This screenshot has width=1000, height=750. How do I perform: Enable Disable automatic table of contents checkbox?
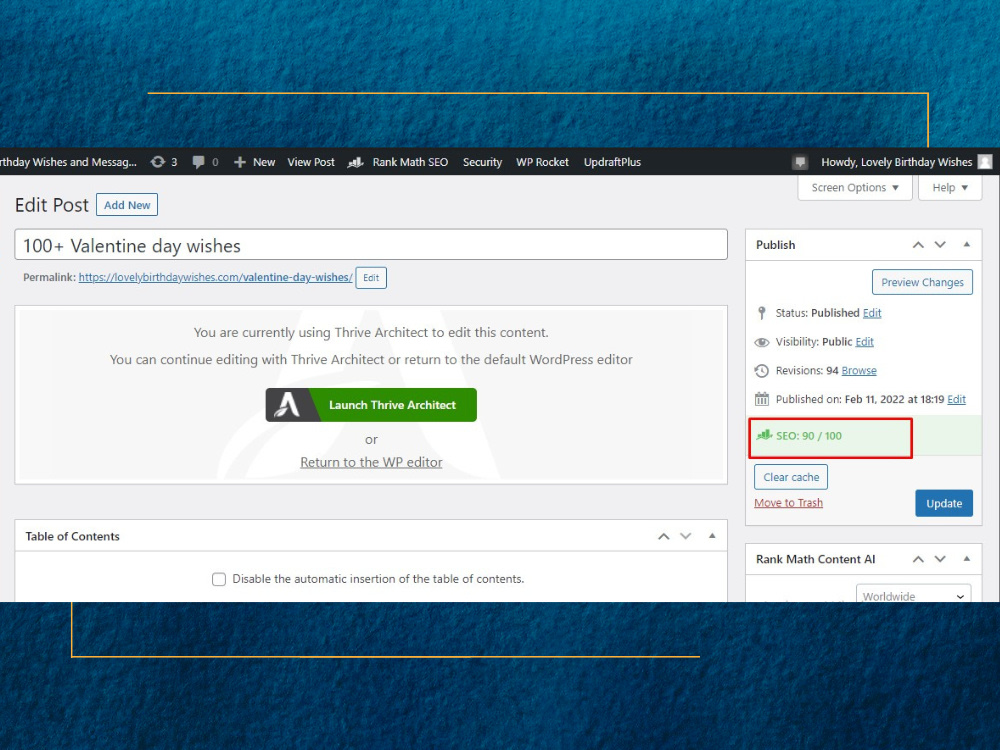pos(219,579)
